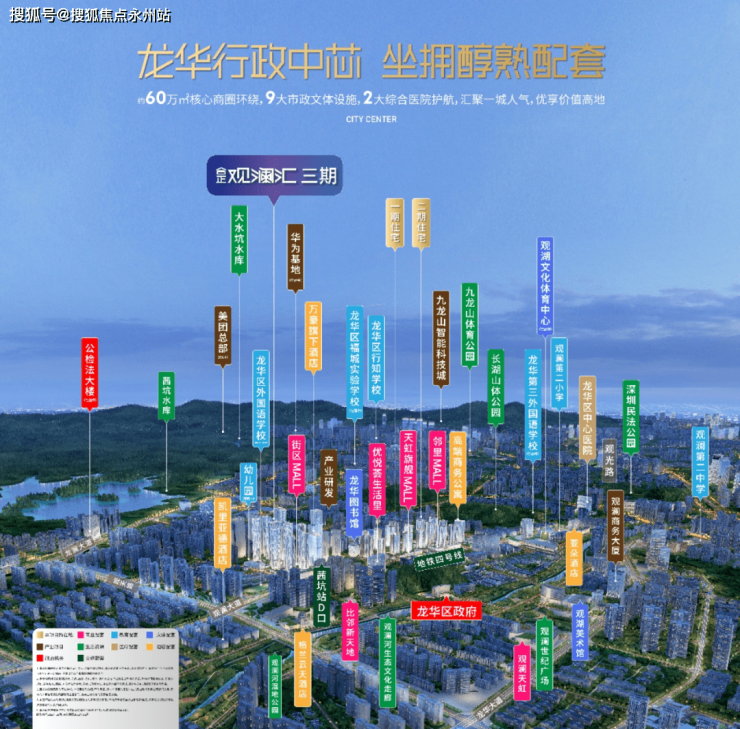Click the brown 观澜商务大厦 label
This screenshot has width=740, height=729.
coord(615,526)
